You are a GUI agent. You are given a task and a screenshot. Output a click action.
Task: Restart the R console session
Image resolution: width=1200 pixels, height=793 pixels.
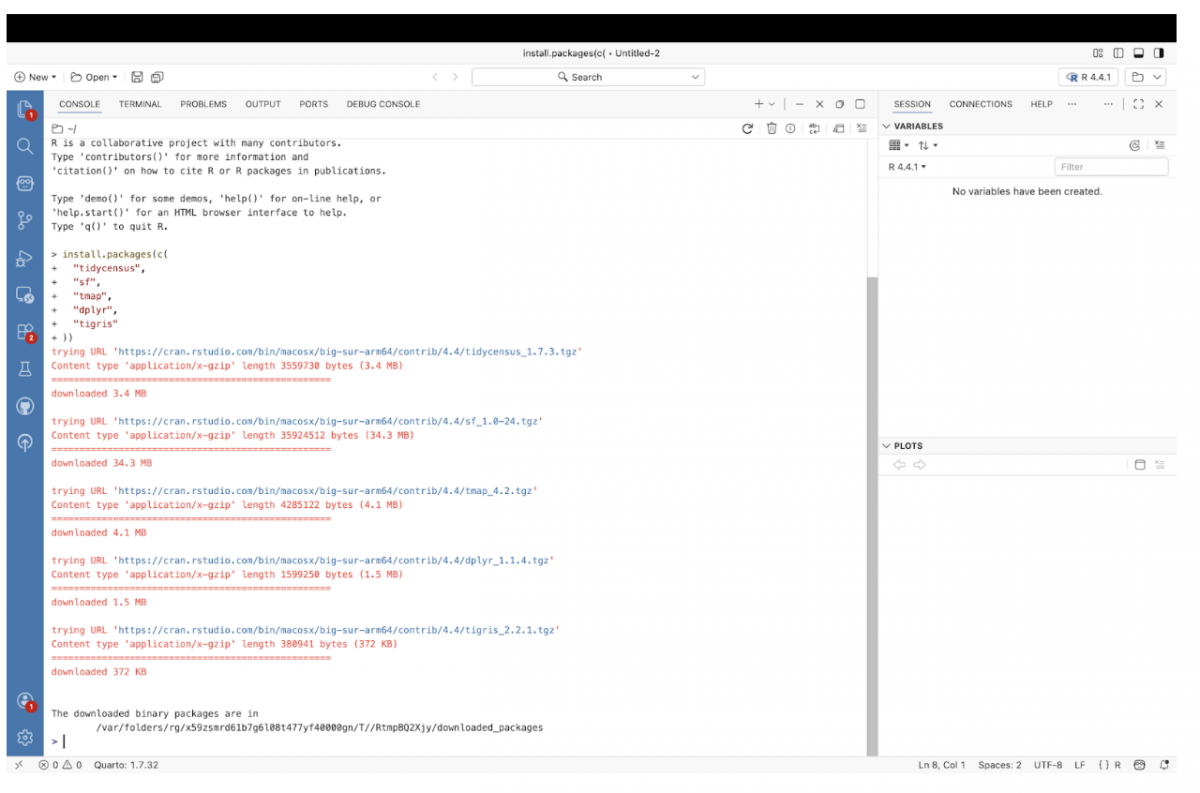pyautogui.click(x=747, y=128)
